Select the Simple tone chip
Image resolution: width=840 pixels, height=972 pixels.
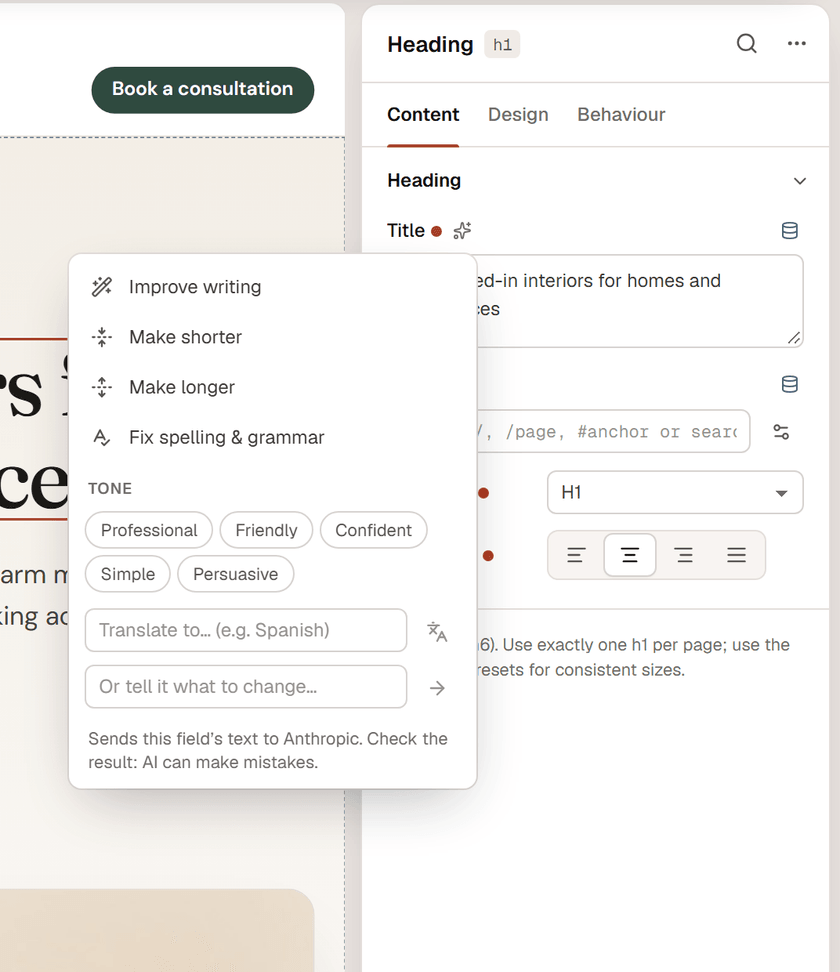(128, 574)
